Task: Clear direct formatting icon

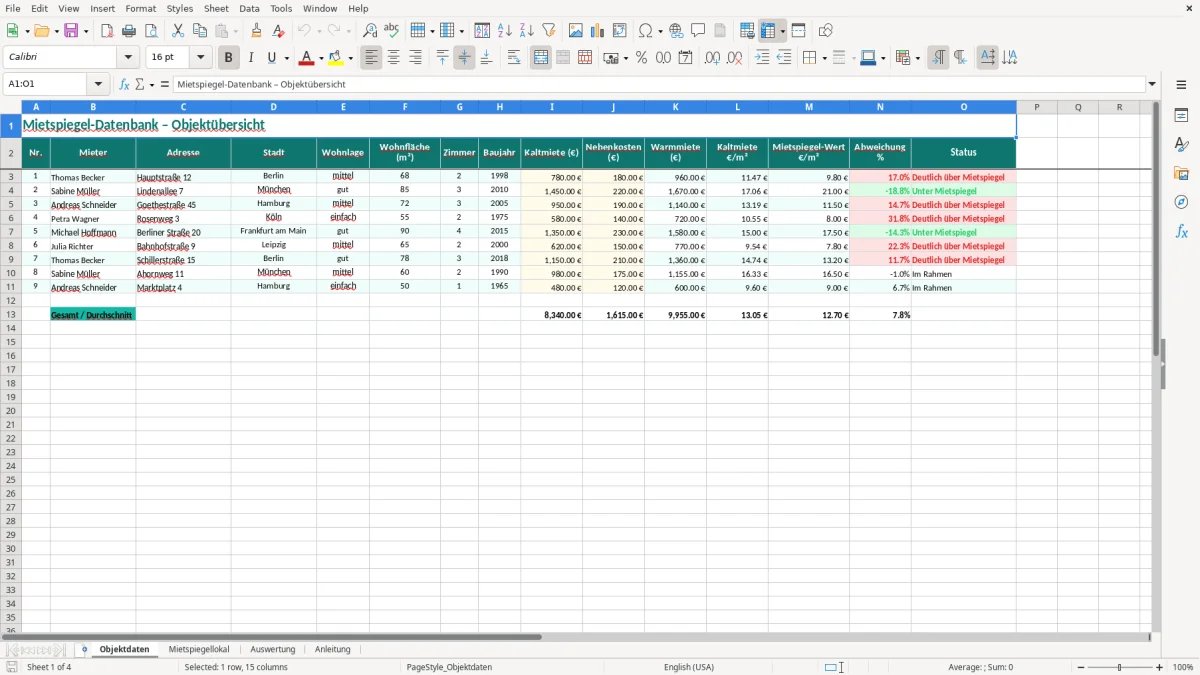Action: click(x=278, y=31)
